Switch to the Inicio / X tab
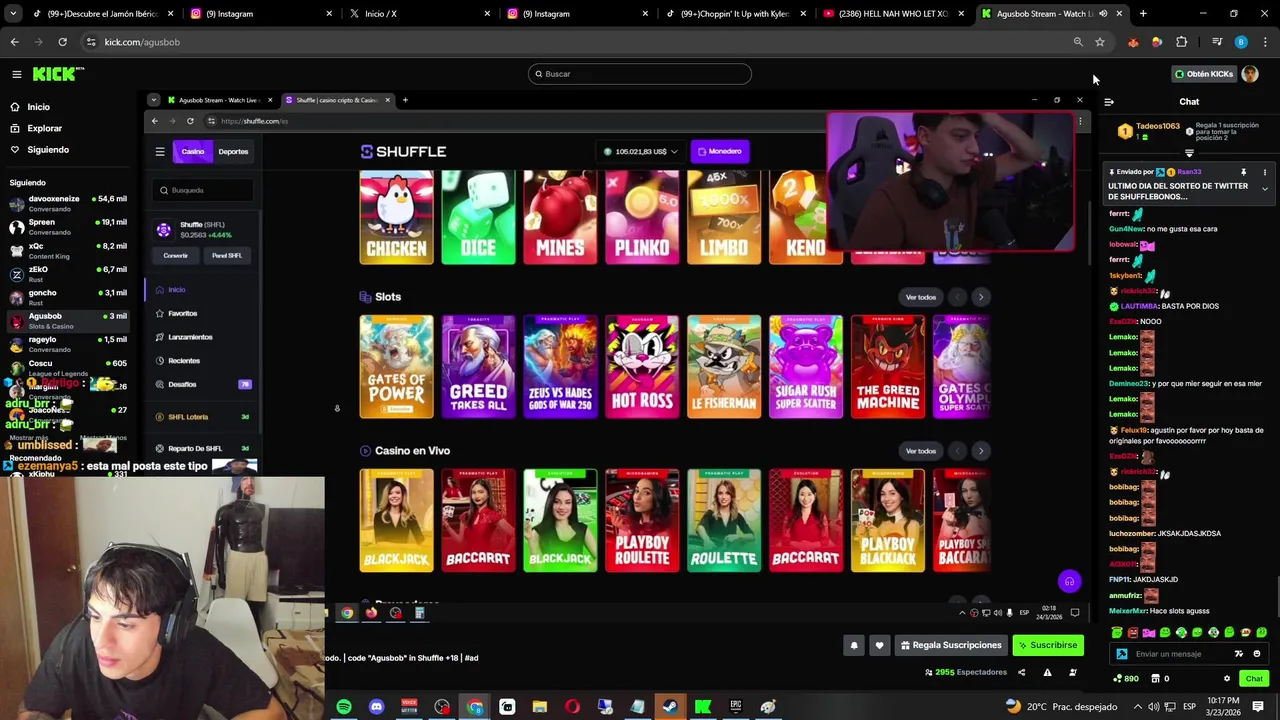The width and height of the screenshot is (1280, 720). 418,14
